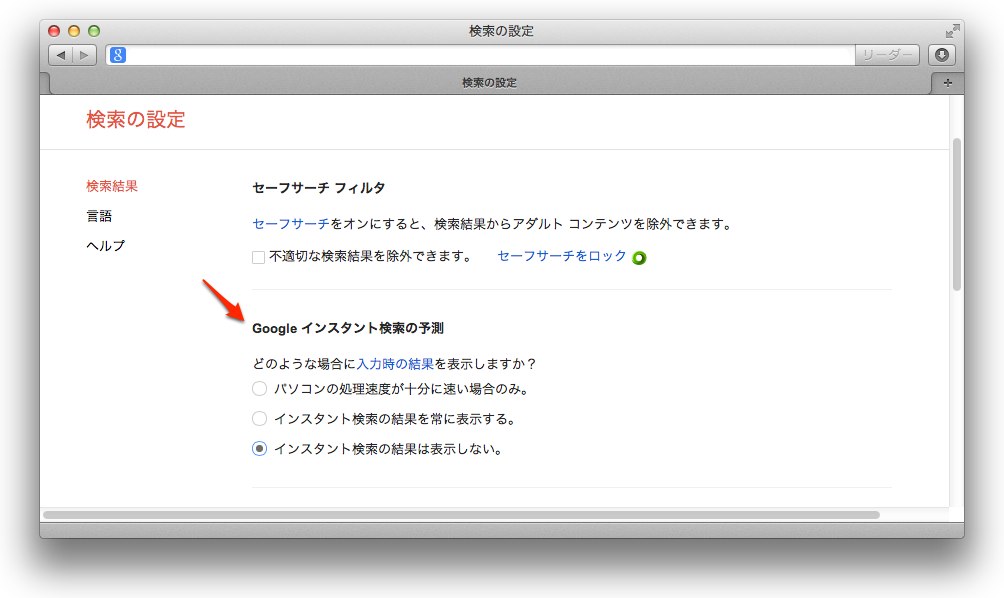The width and height of the screenshot is (1004, 598).
Task: Toggle full screen arrows in title bar
Action: [952, 31]
